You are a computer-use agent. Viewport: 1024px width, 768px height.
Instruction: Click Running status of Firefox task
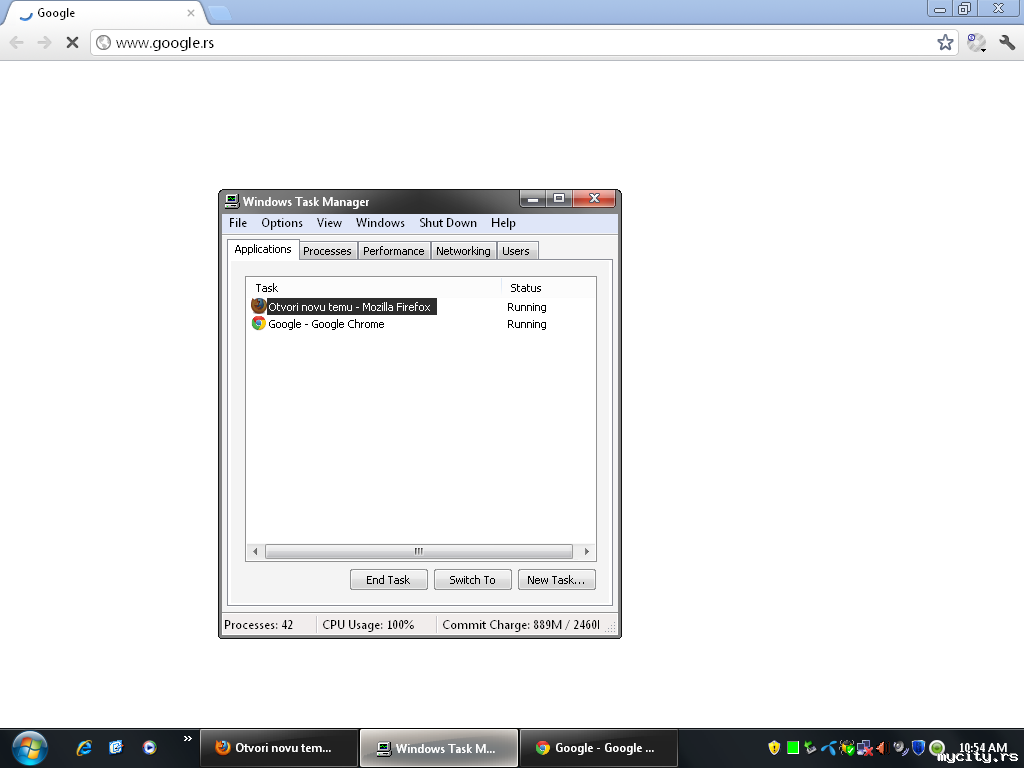(x=526, y=307)
